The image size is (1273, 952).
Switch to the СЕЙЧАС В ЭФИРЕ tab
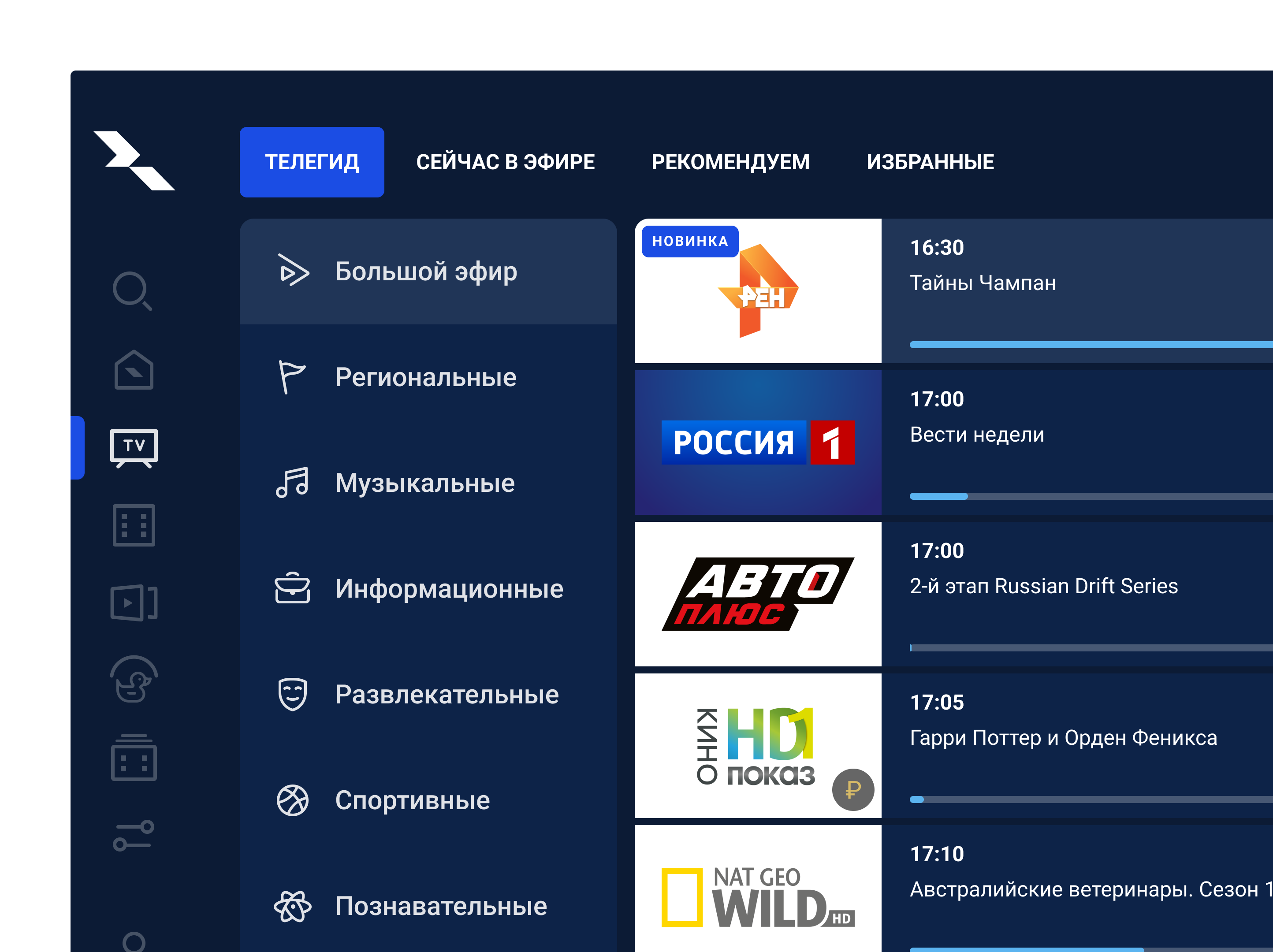tap(505, 162)
